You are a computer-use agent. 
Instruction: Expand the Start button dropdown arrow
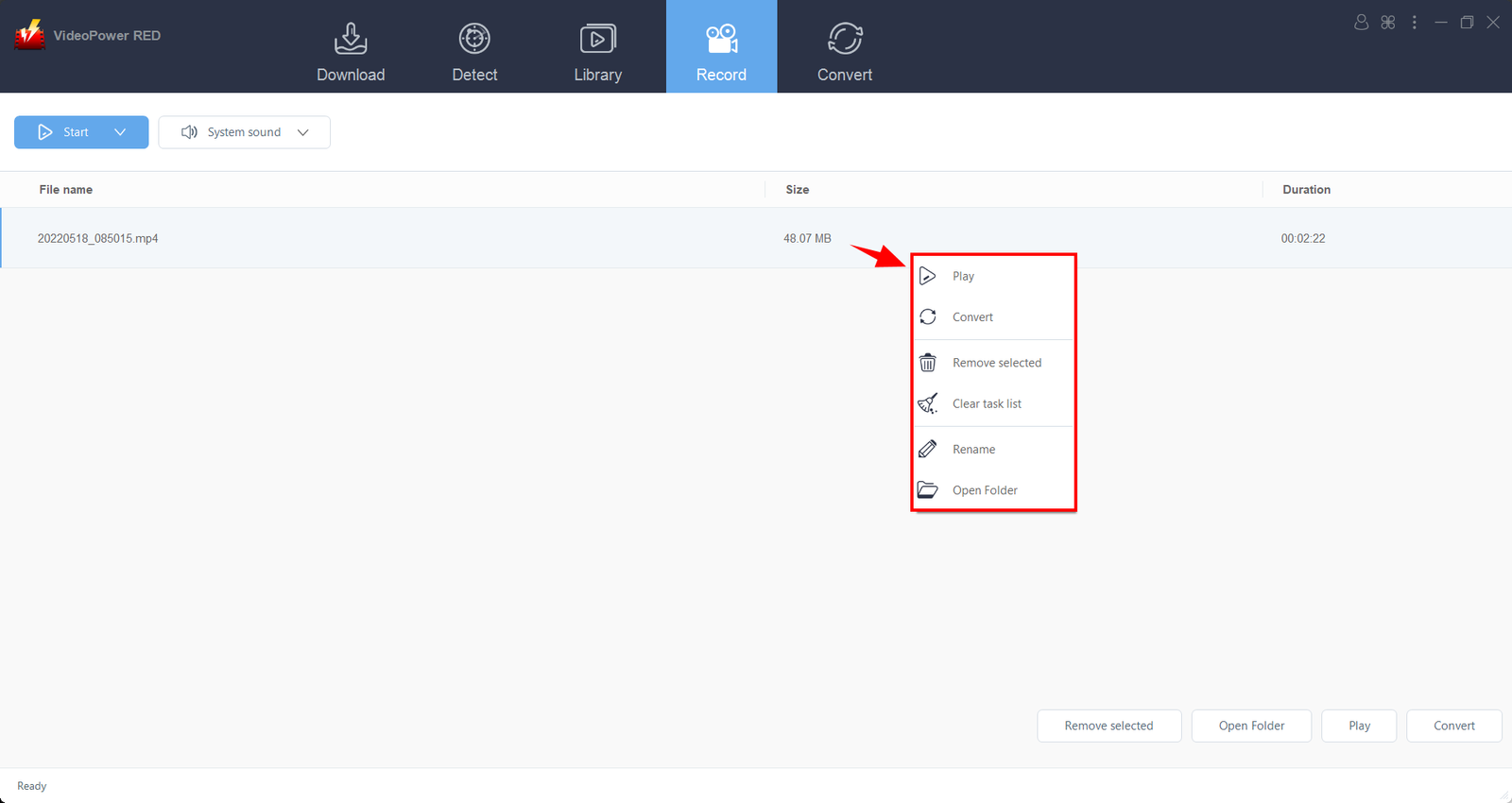(120, 132)
